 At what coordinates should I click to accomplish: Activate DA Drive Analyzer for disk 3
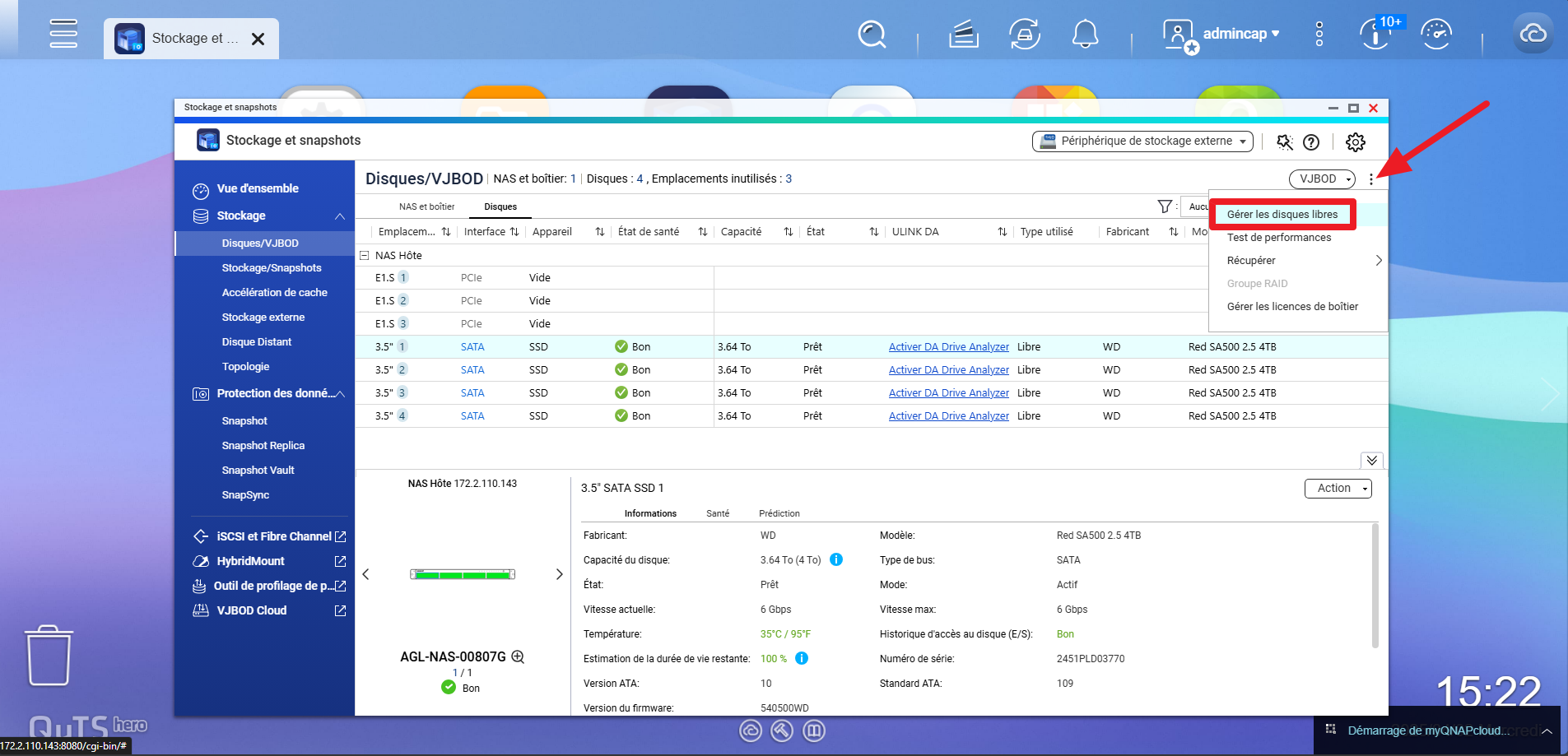(x=949, y=393)
